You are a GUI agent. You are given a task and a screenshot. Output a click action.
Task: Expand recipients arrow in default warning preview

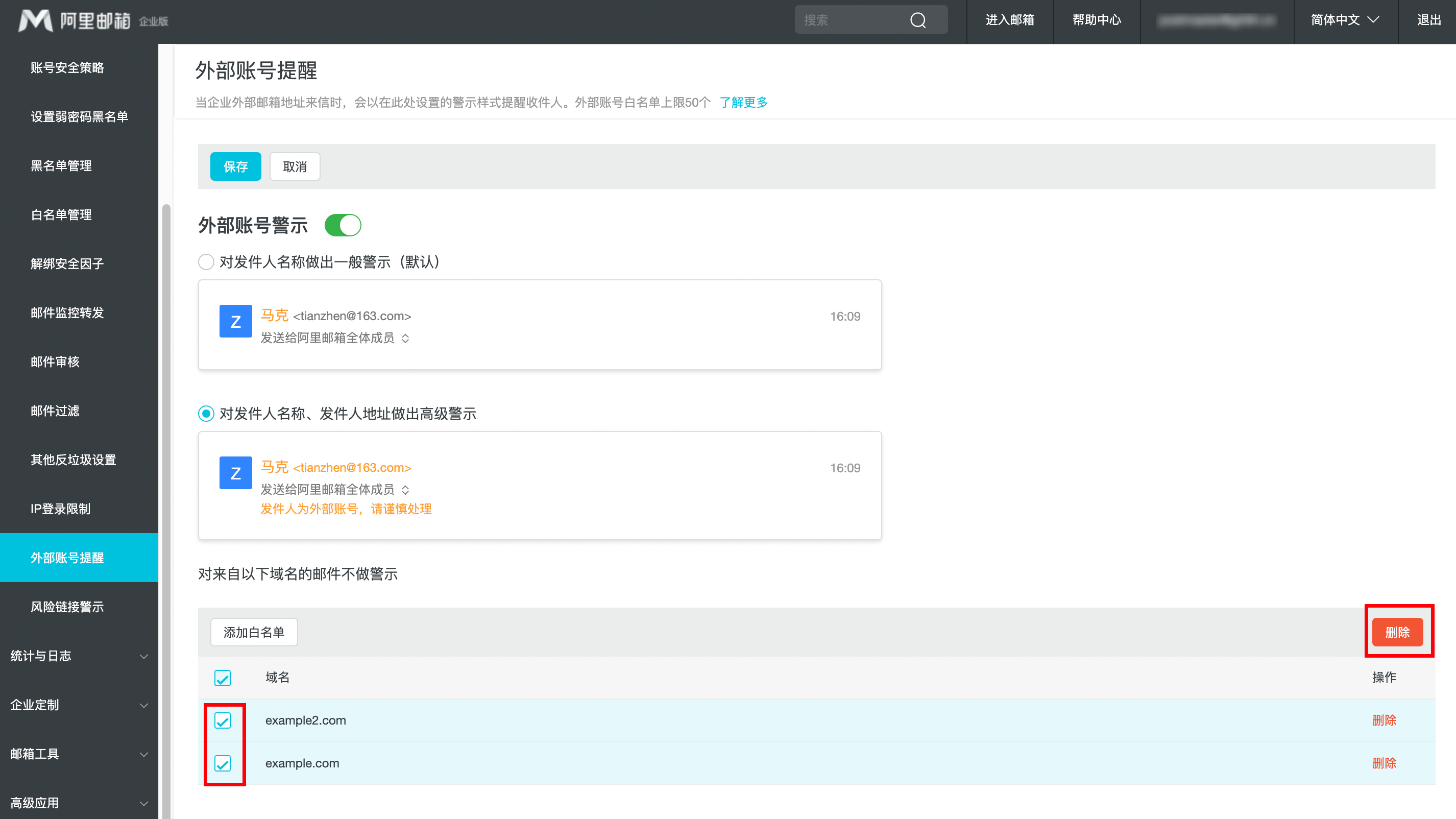coord(405,338)
